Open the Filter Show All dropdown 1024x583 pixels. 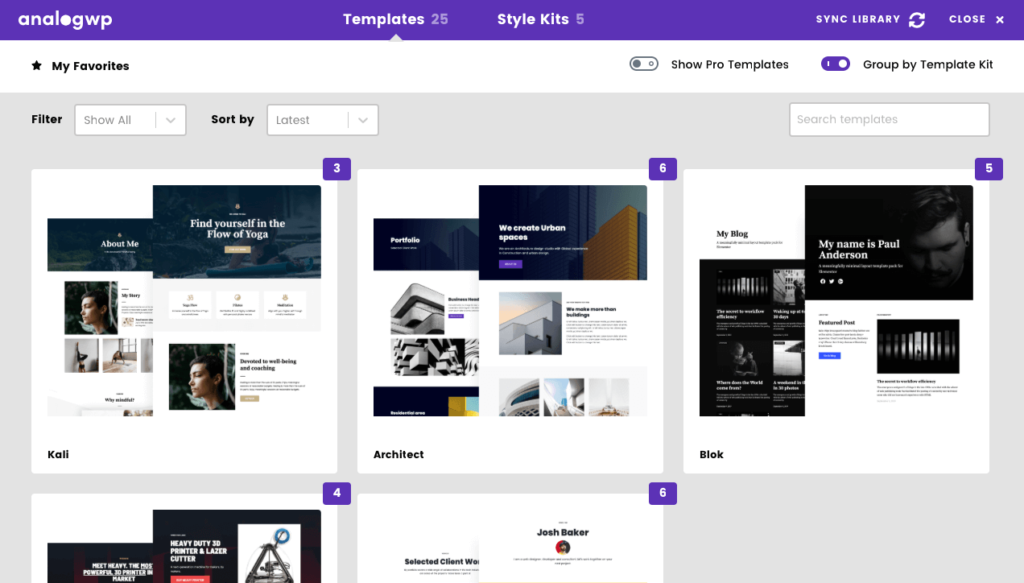(x=130, y=120)
